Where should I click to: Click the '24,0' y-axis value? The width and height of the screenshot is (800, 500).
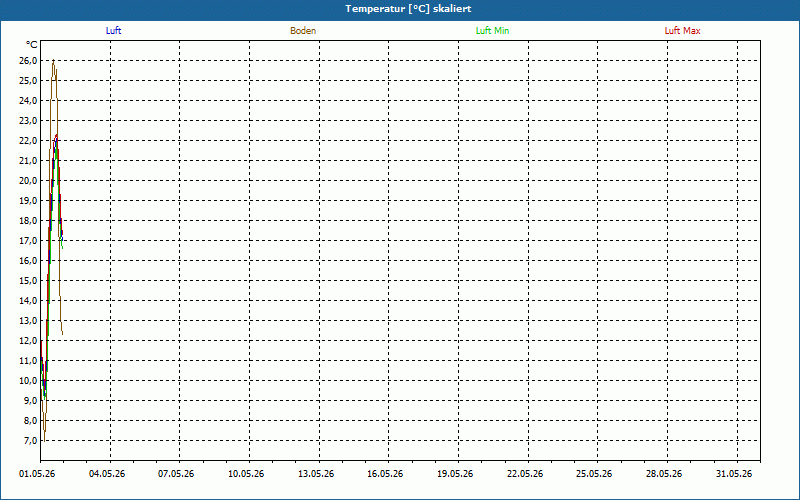29,101
